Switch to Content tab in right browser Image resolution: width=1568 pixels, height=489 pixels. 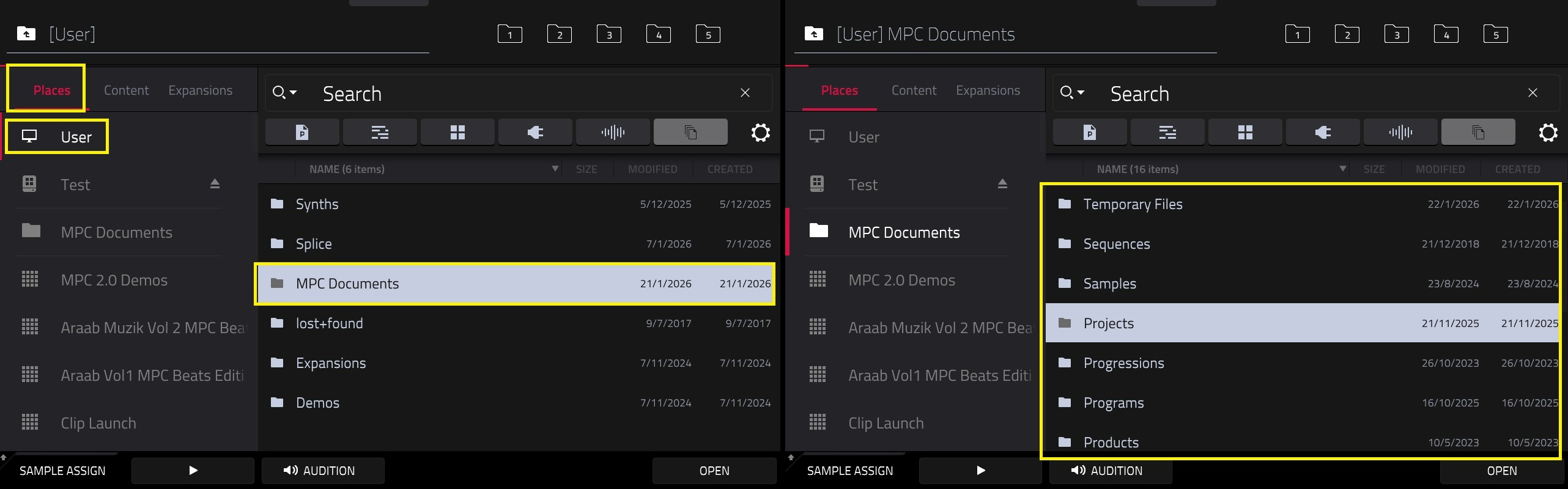click(914, 90)
